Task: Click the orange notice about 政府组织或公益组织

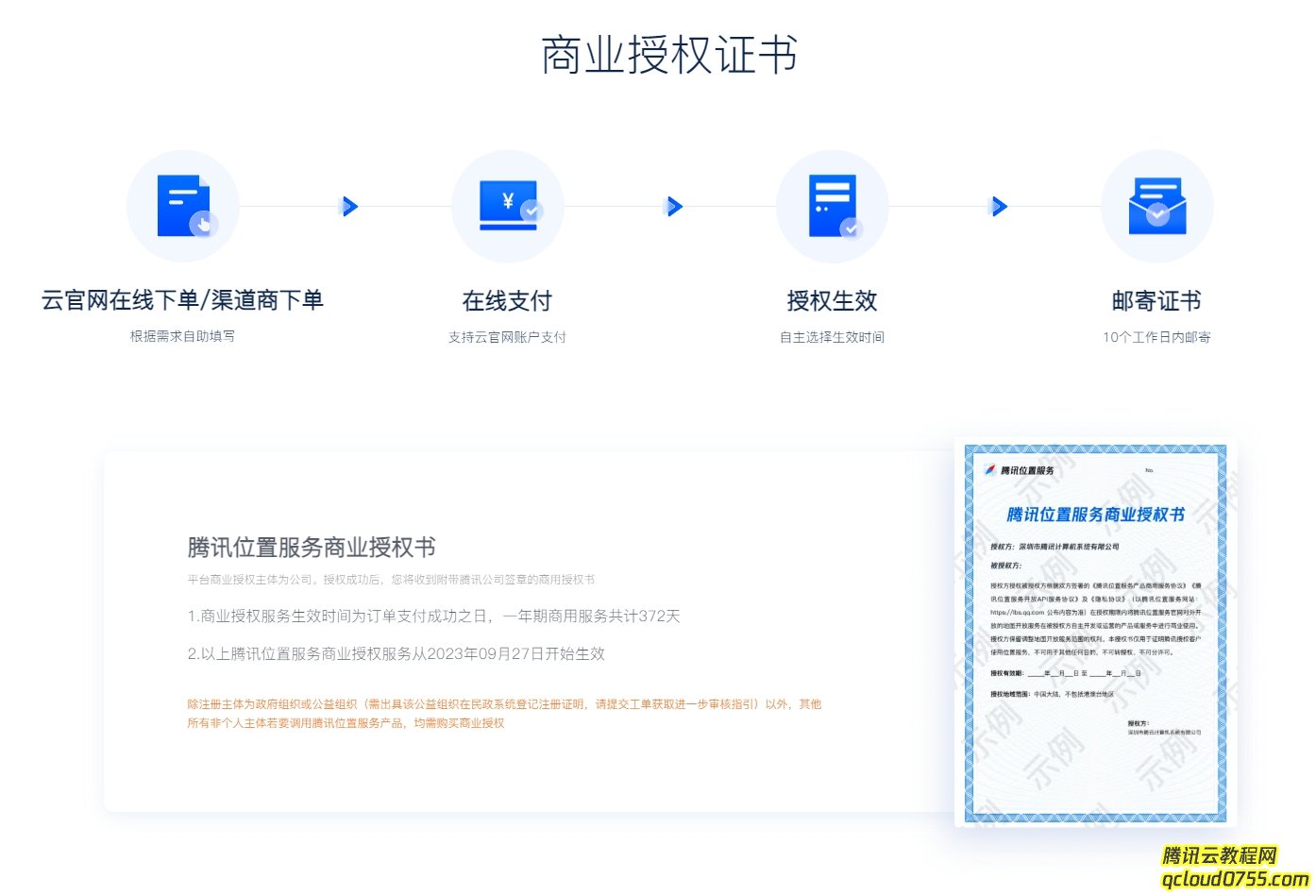Action: 504,714
